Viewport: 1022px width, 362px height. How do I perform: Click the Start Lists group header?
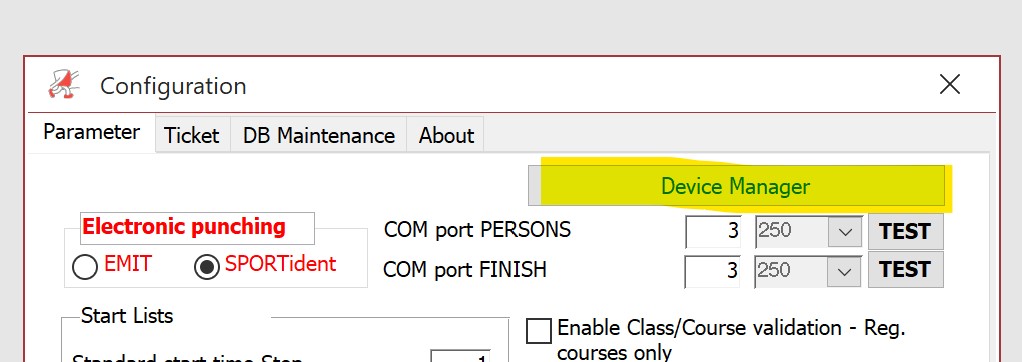(x=127, y=316)
